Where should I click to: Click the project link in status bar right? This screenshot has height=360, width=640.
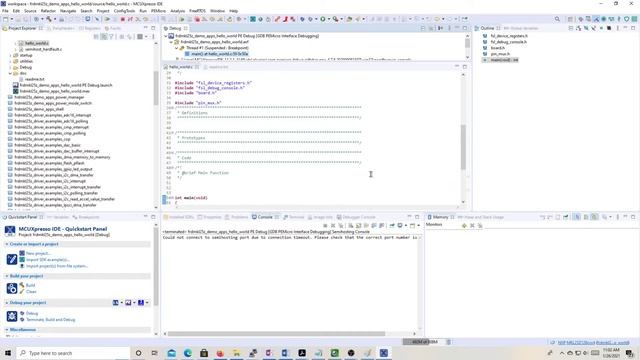click(593, 342)
